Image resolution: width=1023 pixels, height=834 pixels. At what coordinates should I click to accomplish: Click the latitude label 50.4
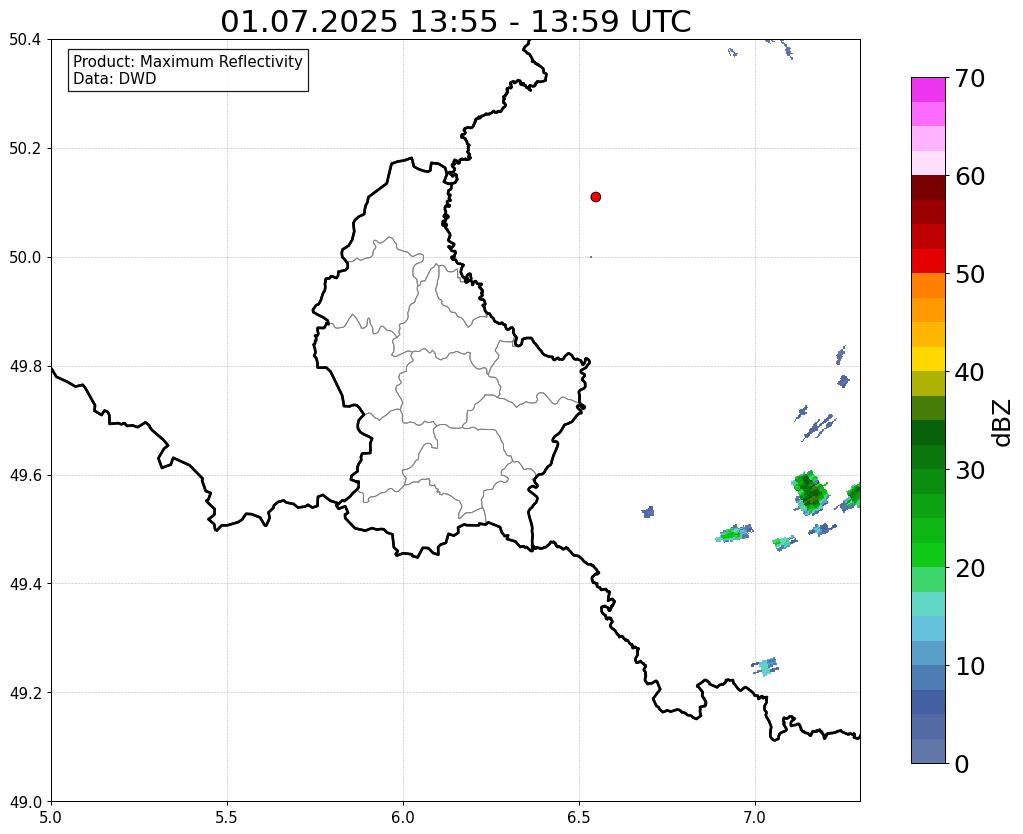(x=25, y=40)
